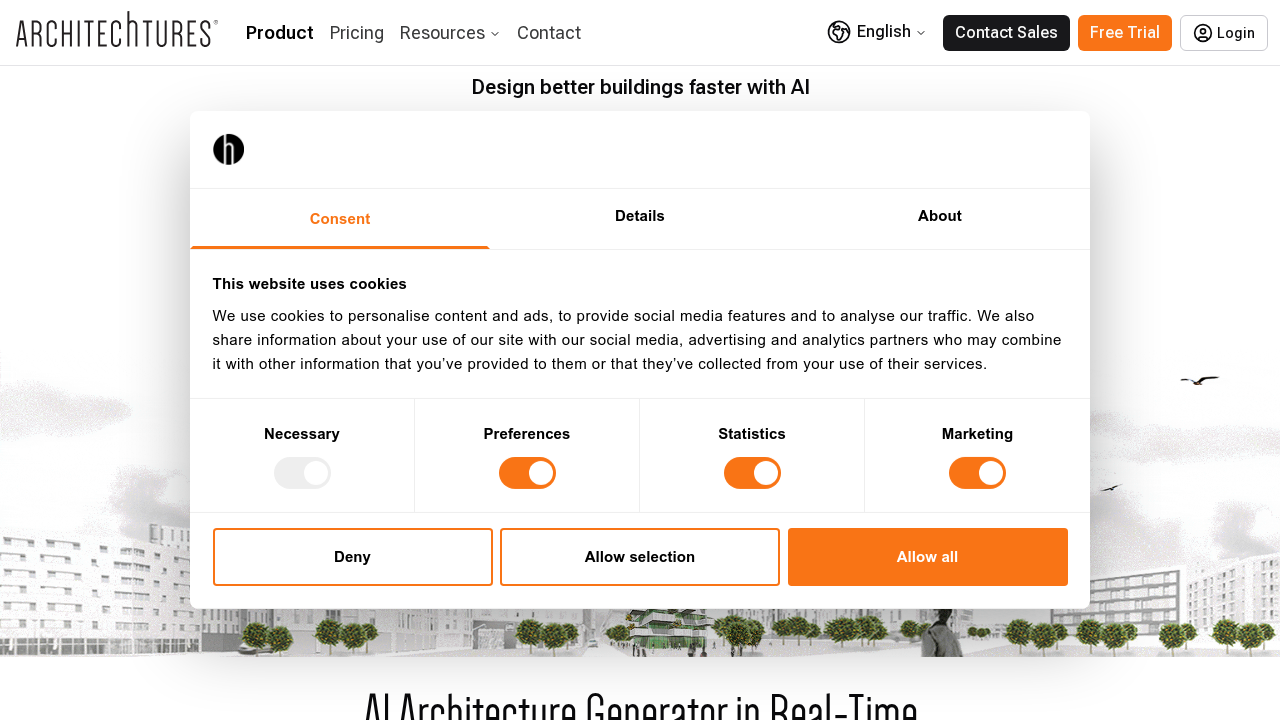
Task: Deny the cookie consent
Action: 352,556
